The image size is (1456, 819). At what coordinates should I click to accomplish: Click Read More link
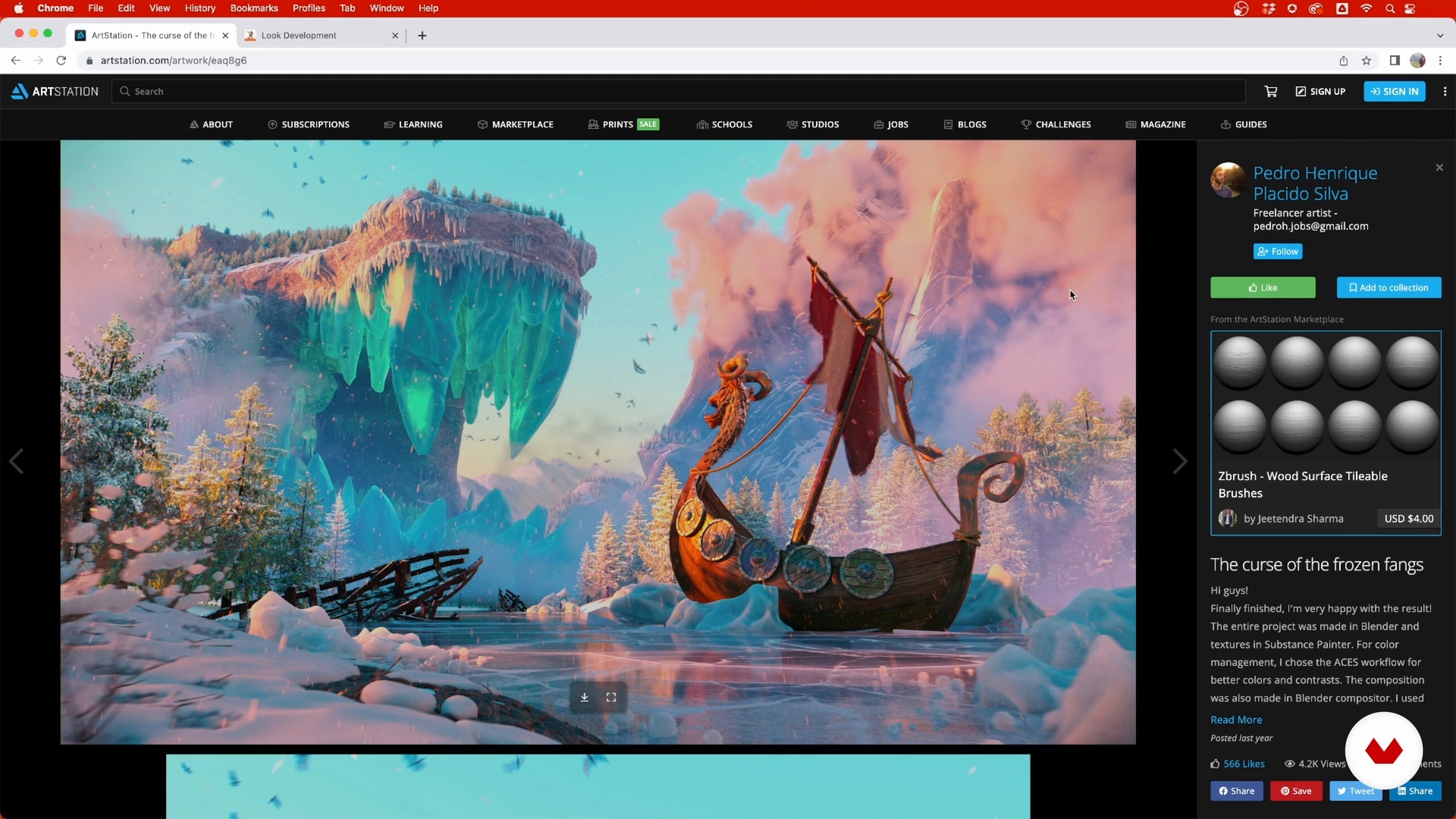click(x=1236, y=720)
